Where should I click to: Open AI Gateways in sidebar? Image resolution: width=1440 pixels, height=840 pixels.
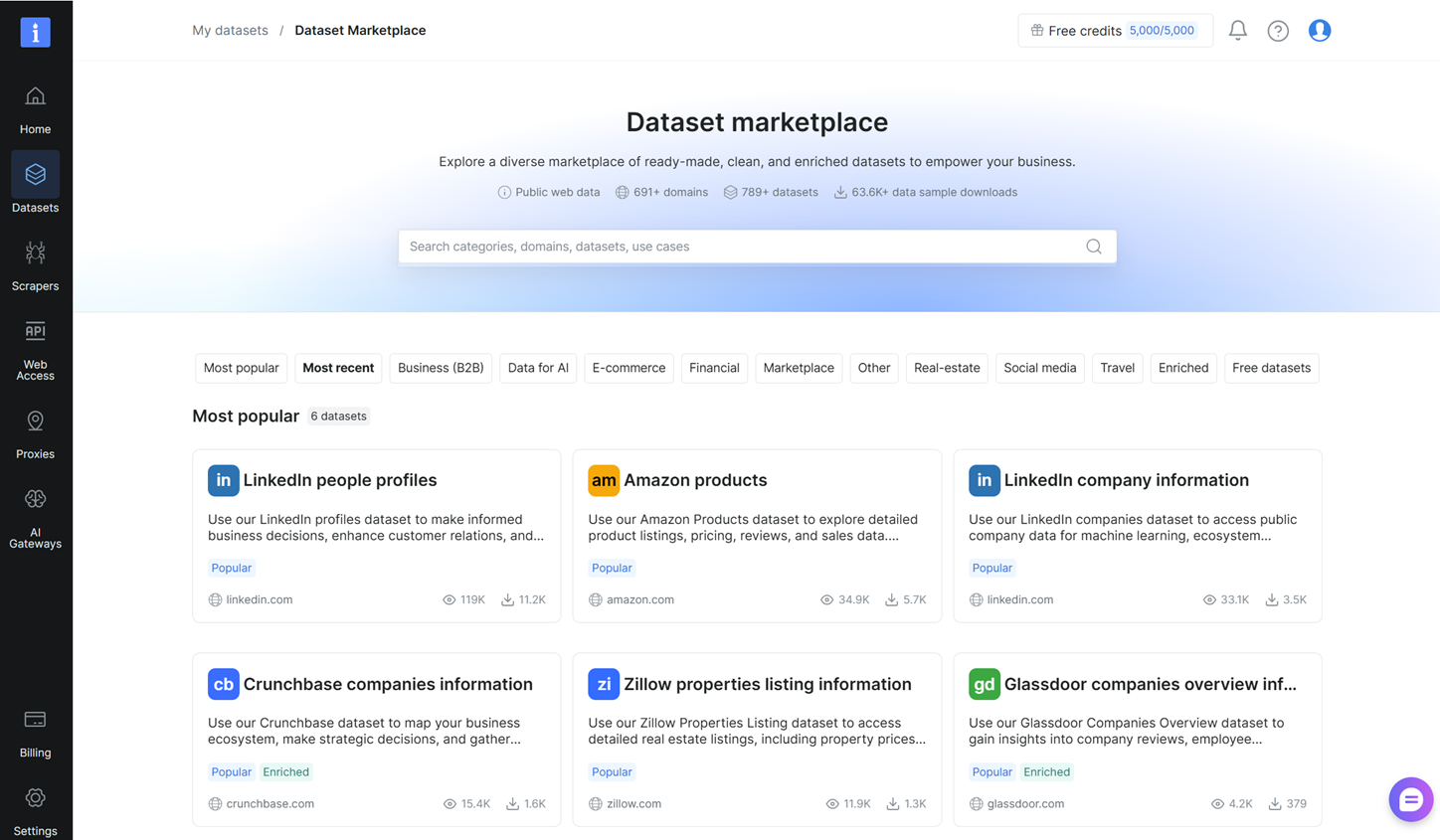pos(35,518)
